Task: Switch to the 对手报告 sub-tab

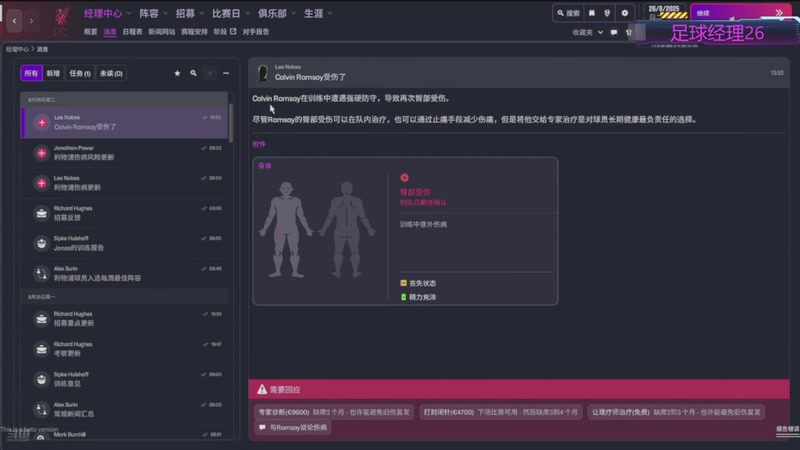Action: (256, 32)
